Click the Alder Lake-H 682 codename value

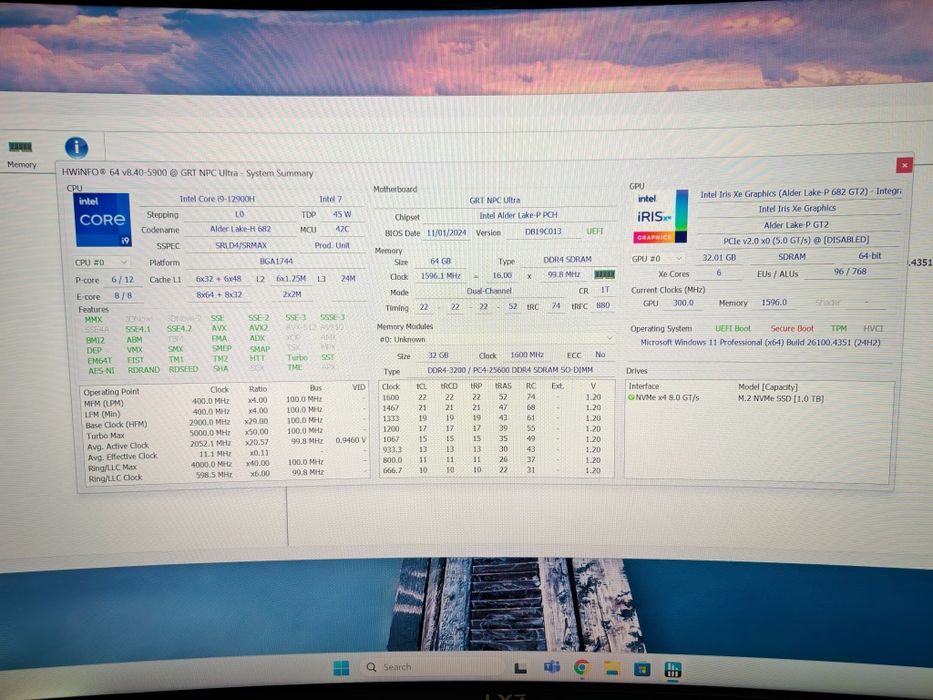(240, 229)
